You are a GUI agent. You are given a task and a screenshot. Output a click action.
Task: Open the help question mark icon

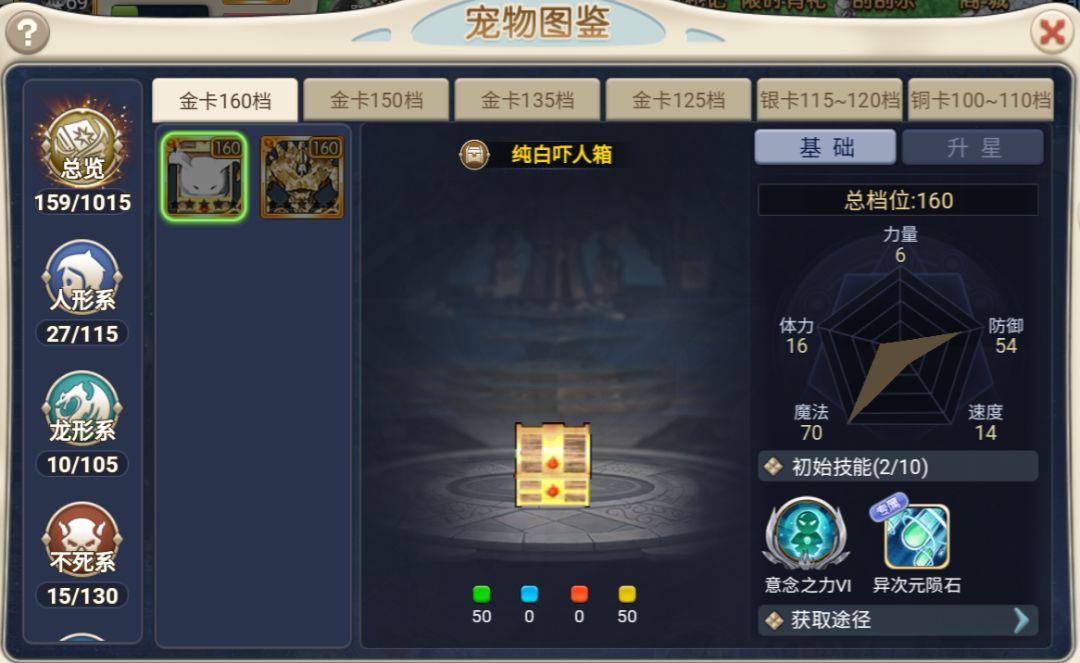pos(28,32)
